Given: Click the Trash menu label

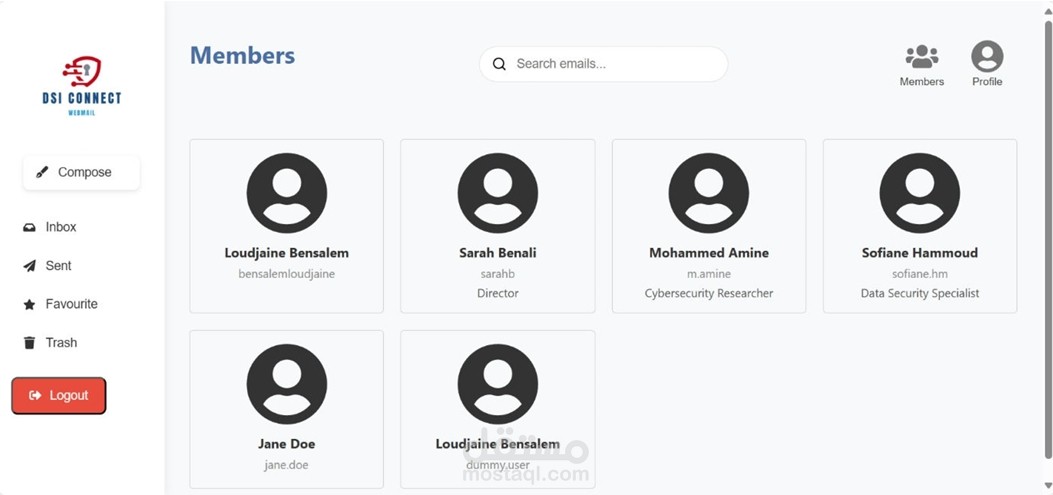Looking at the screenshot, I should tap(61, 343).
